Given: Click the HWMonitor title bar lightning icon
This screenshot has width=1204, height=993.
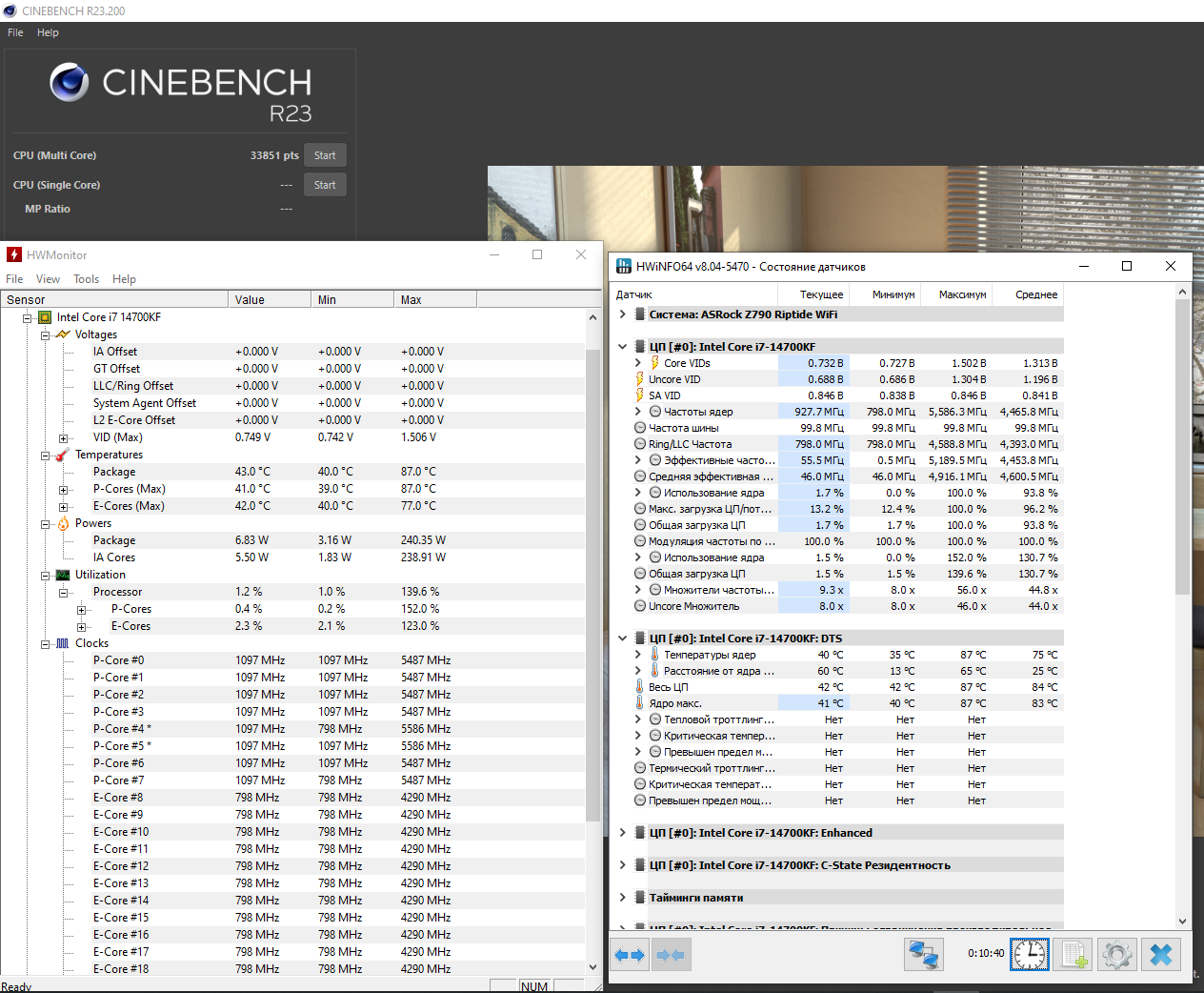Looking at the screenshot, I should click(13, 254).
